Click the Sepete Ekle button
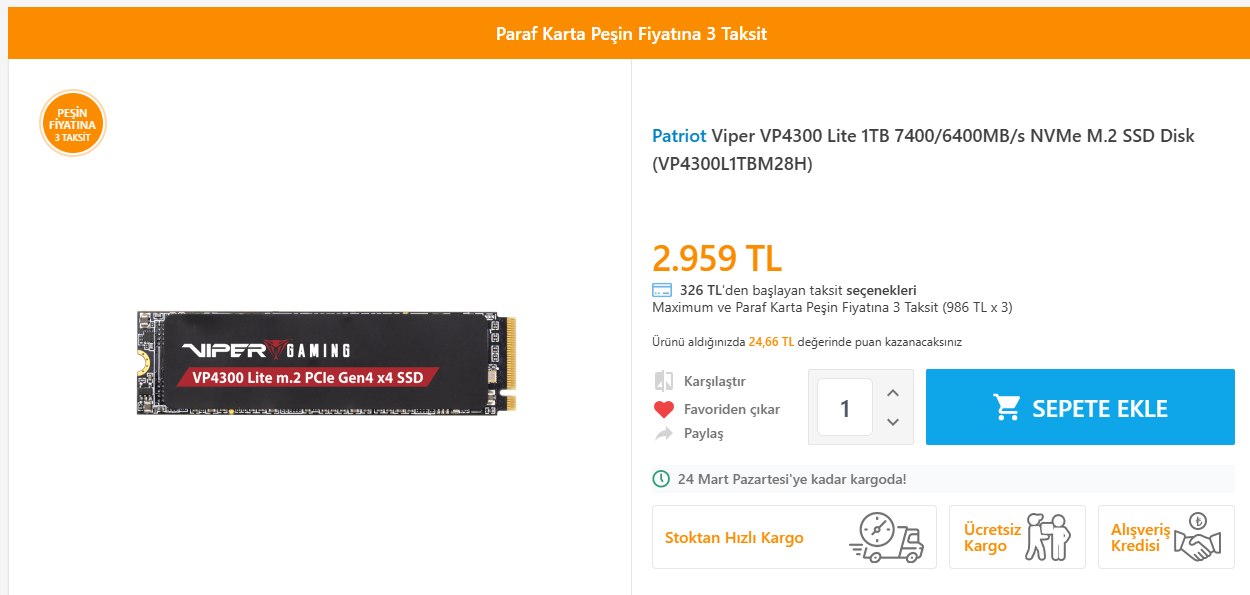Viewport: 1250px width, 595px height. point(1080,407)
